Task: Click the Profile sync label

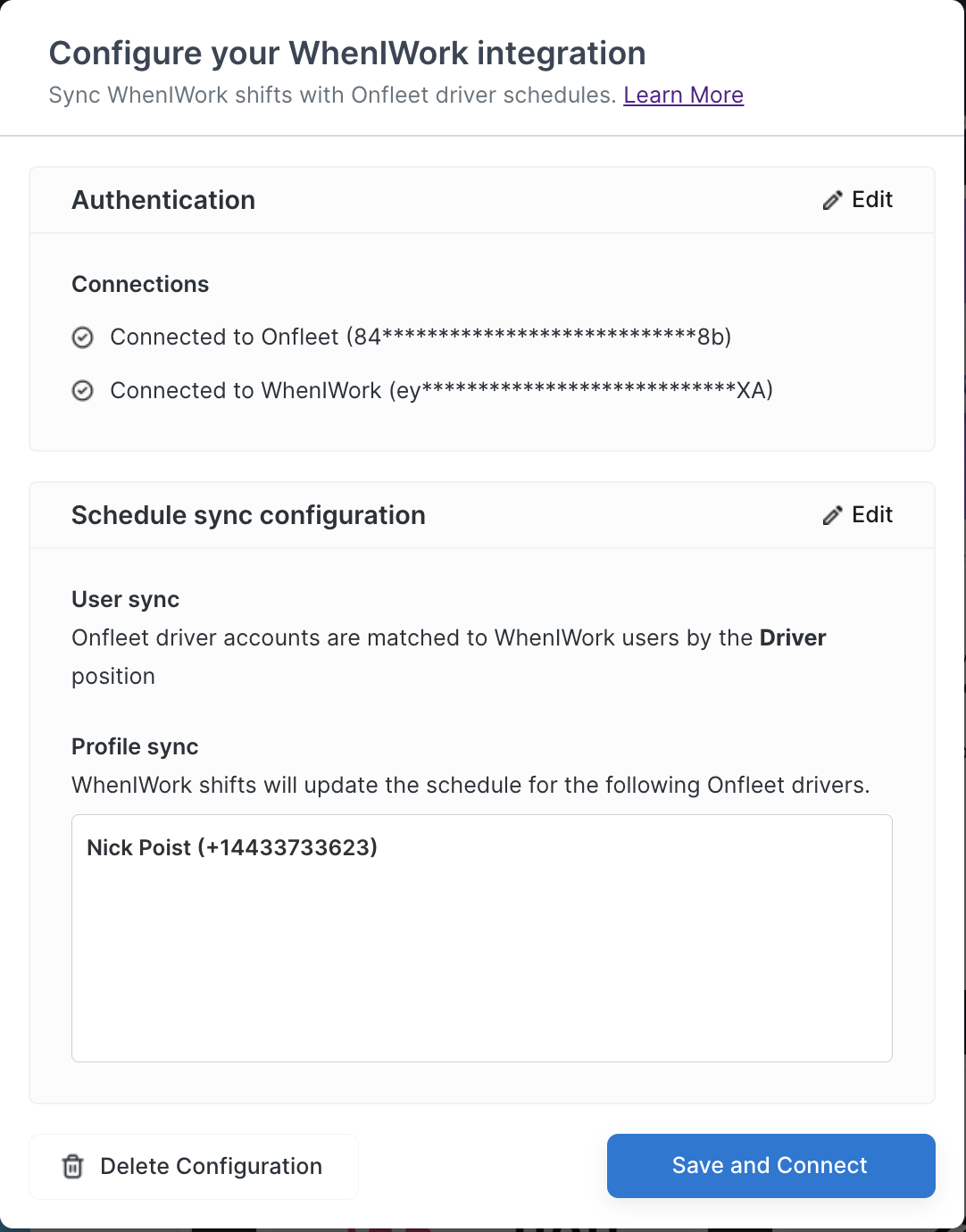Action: (135, 746)
